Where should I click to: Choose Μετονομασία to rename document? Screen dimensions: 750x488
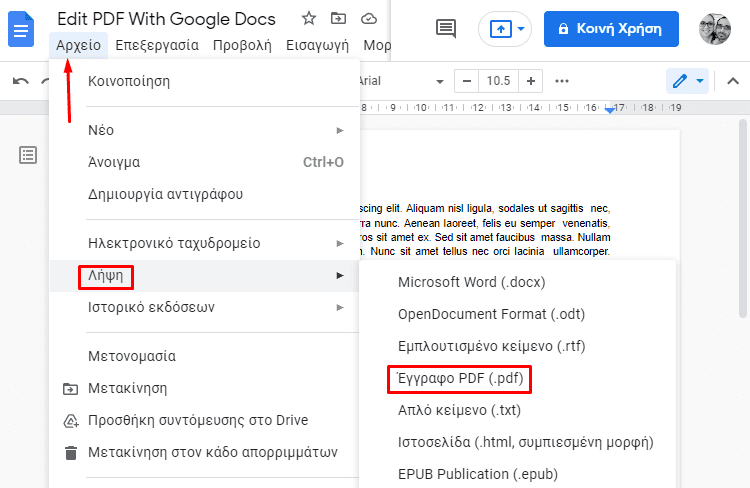click(205, 356)
